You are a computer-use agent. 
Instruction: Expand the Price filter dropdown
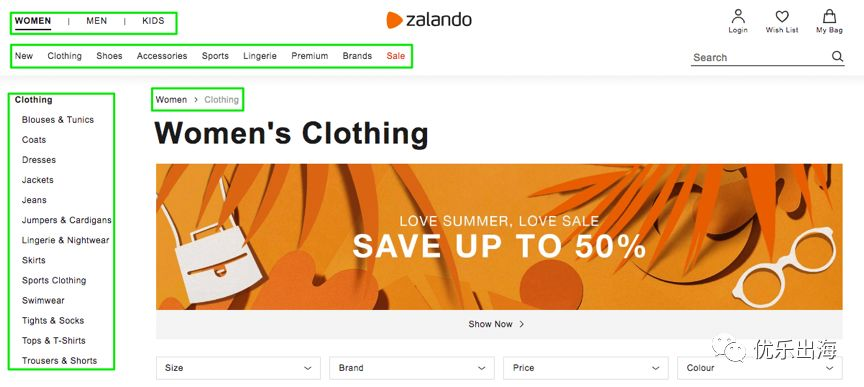(585, 368)
